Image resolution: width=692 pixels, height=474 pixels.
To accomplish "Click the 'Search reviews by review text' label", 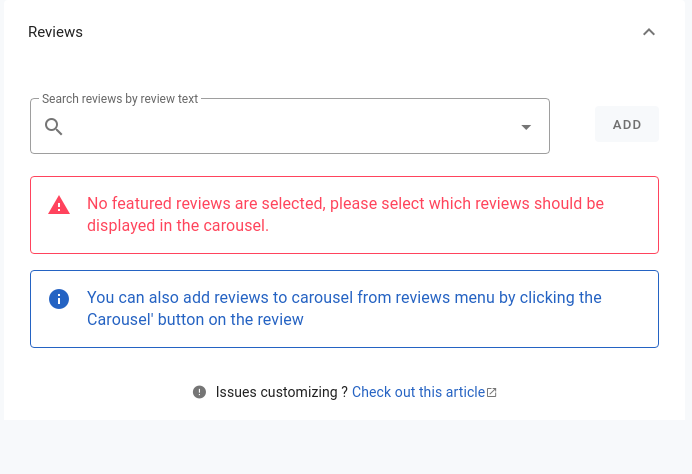I will (x=120, y=99).
